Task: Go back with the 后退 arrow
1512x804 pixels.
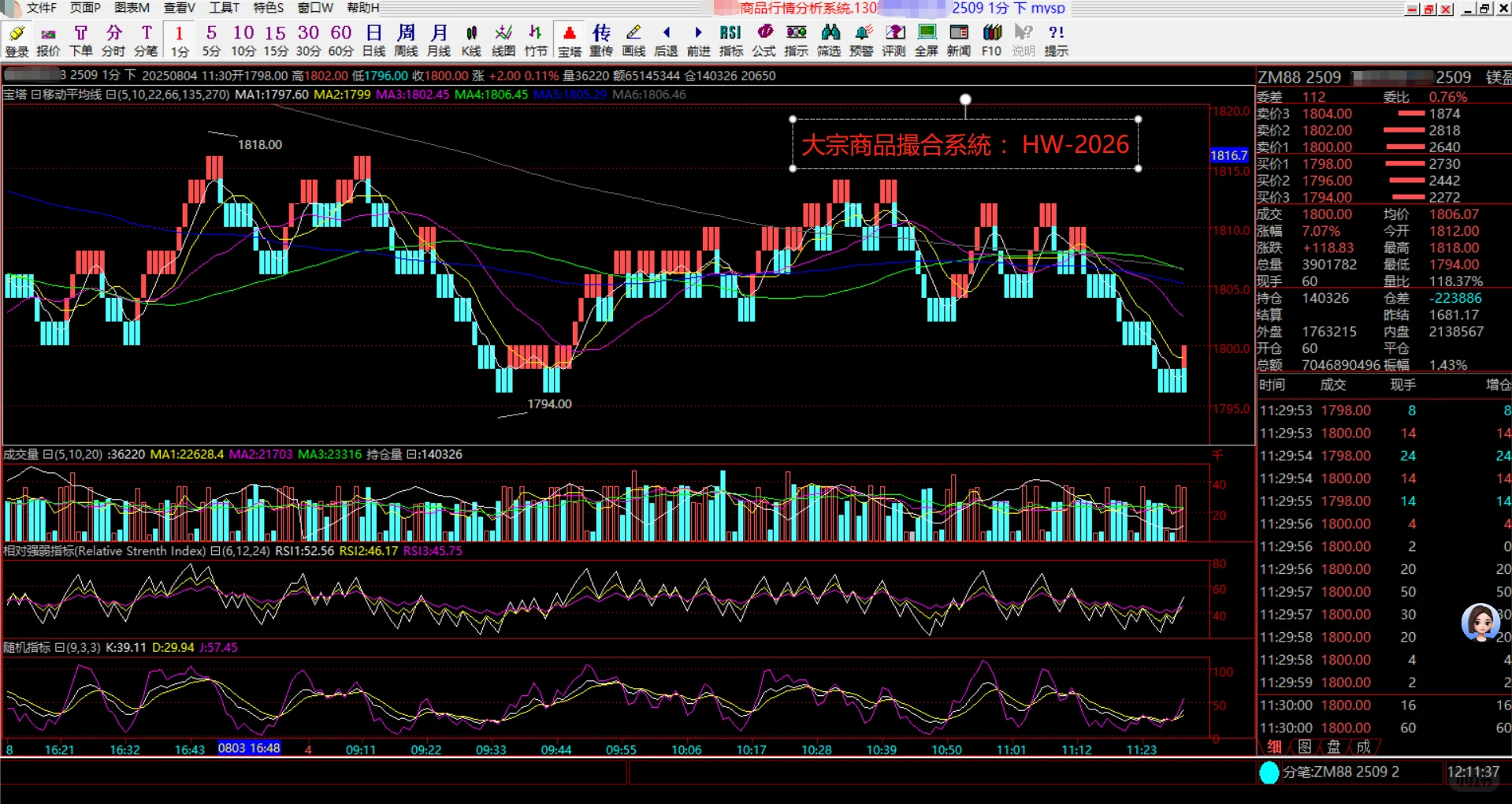Action: pyautogui.click(x=667, y=40)
